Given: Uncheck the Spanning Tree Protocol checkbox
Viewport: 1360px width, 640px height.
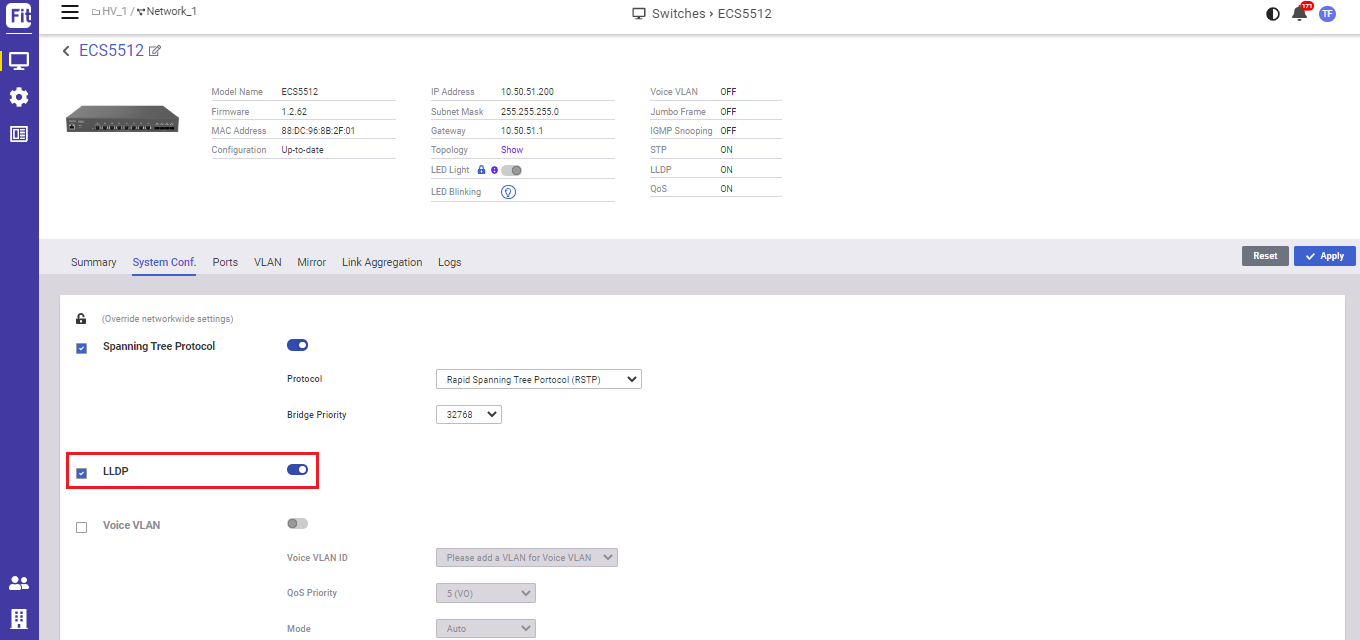Looking at the screenshot, I should coord(82,348).
